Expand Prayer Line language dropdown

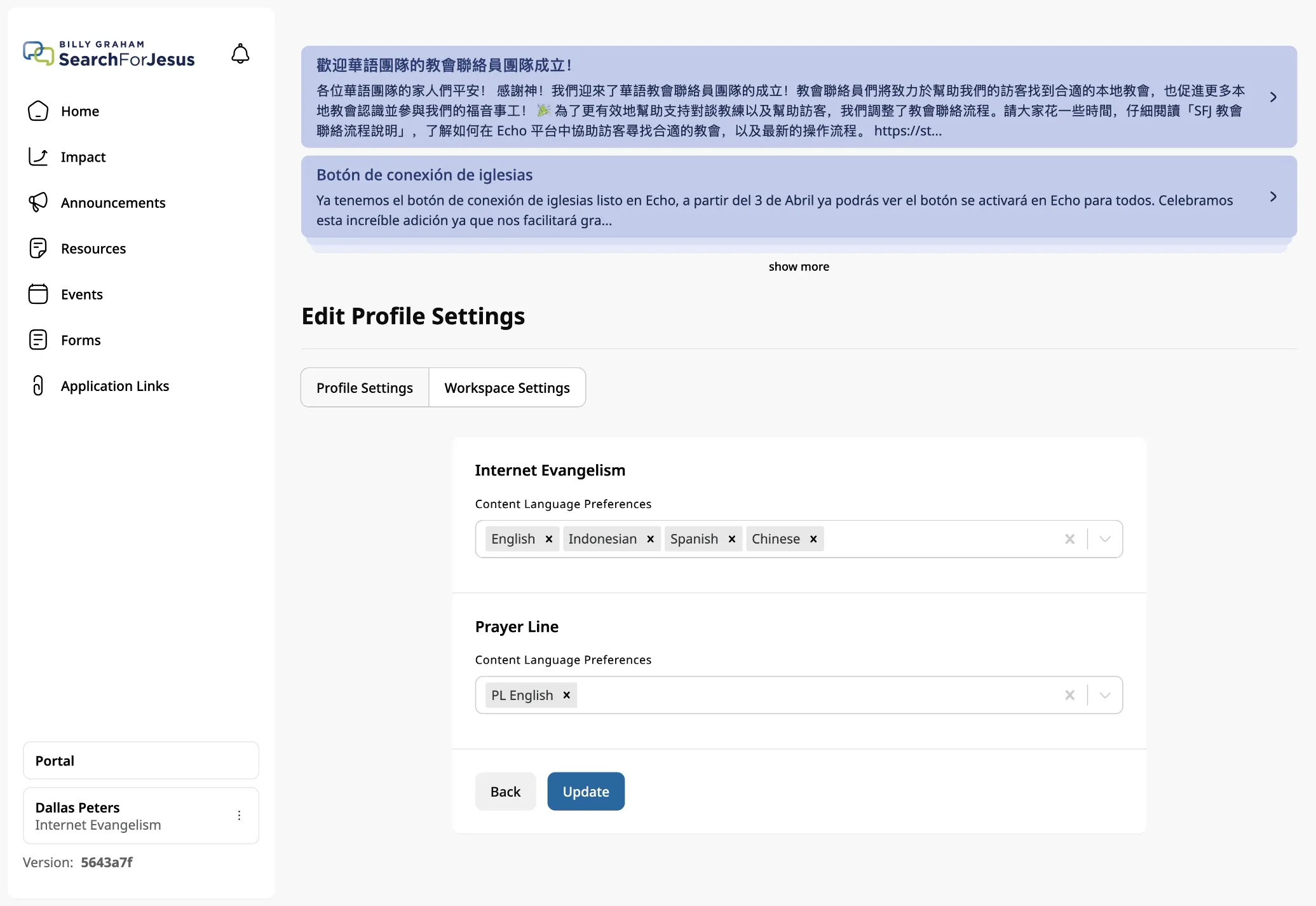tap(1105, 695)
